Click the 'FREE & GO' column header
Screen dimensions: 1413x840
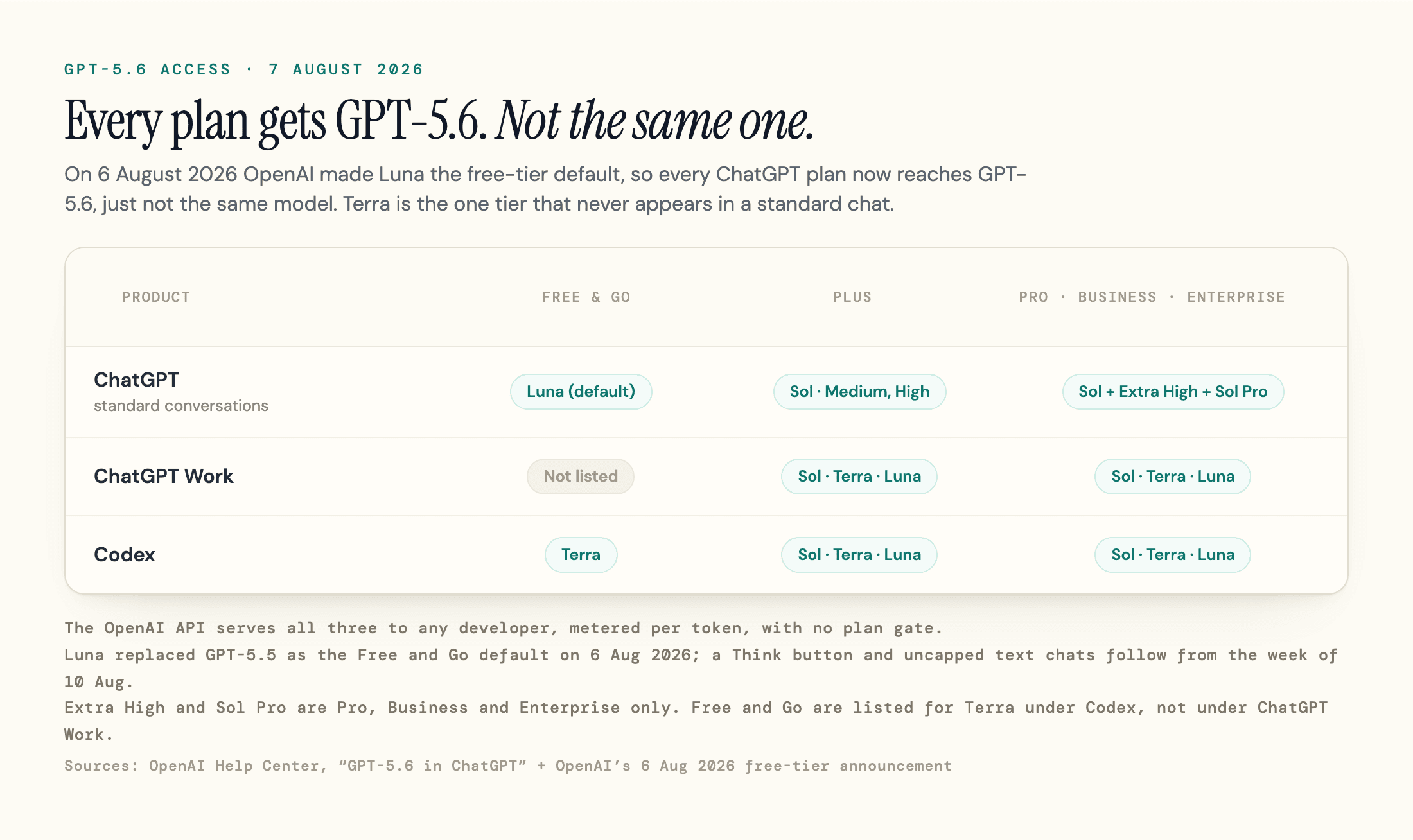(586, 297)
